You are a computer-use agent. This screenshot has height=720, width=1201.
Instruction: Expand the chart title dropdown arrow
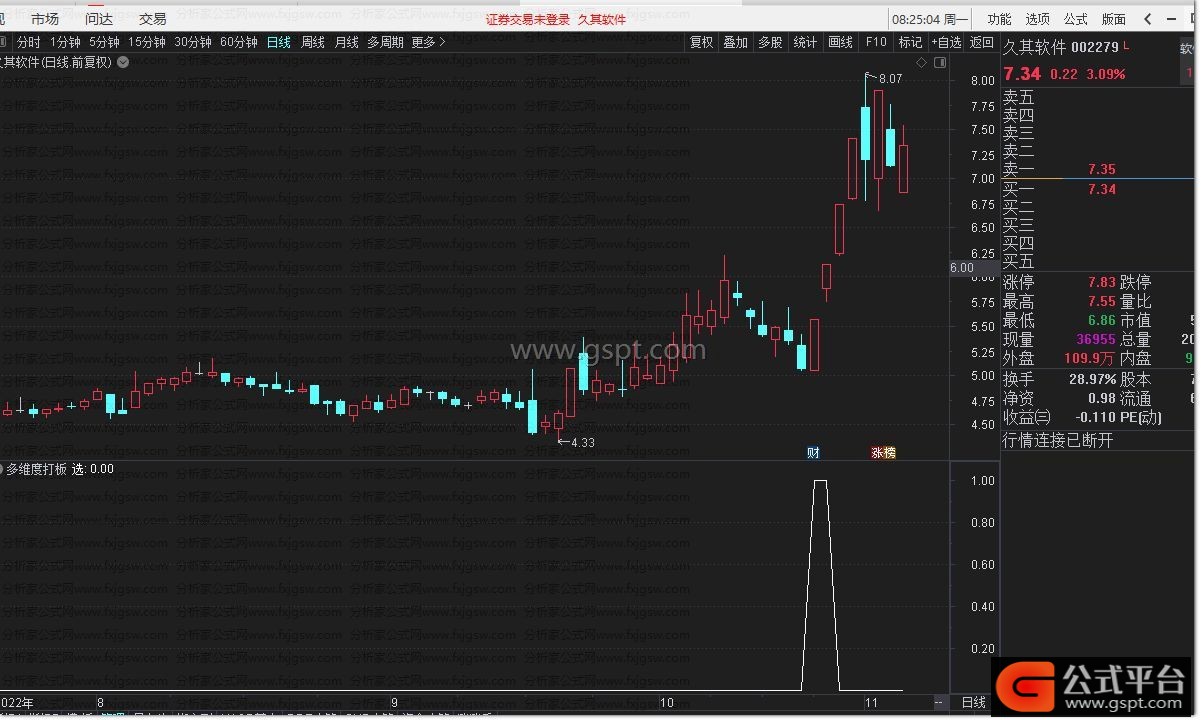(x=123, y=62)
